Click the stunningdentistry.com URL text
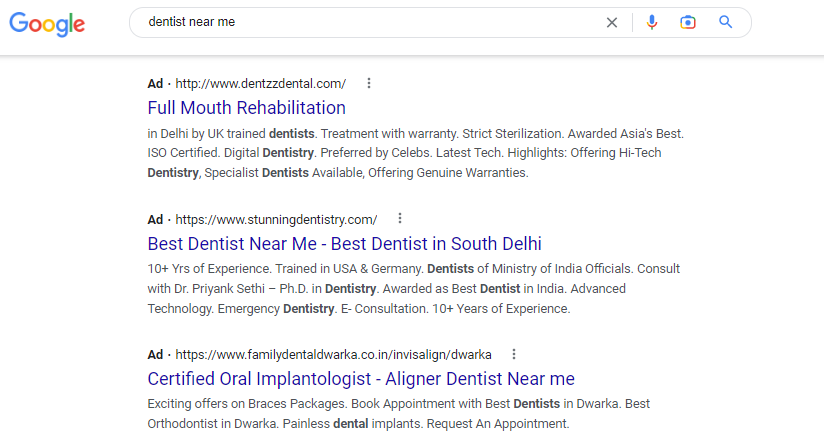This screenshot has width=824, height=445. [276, 220]
